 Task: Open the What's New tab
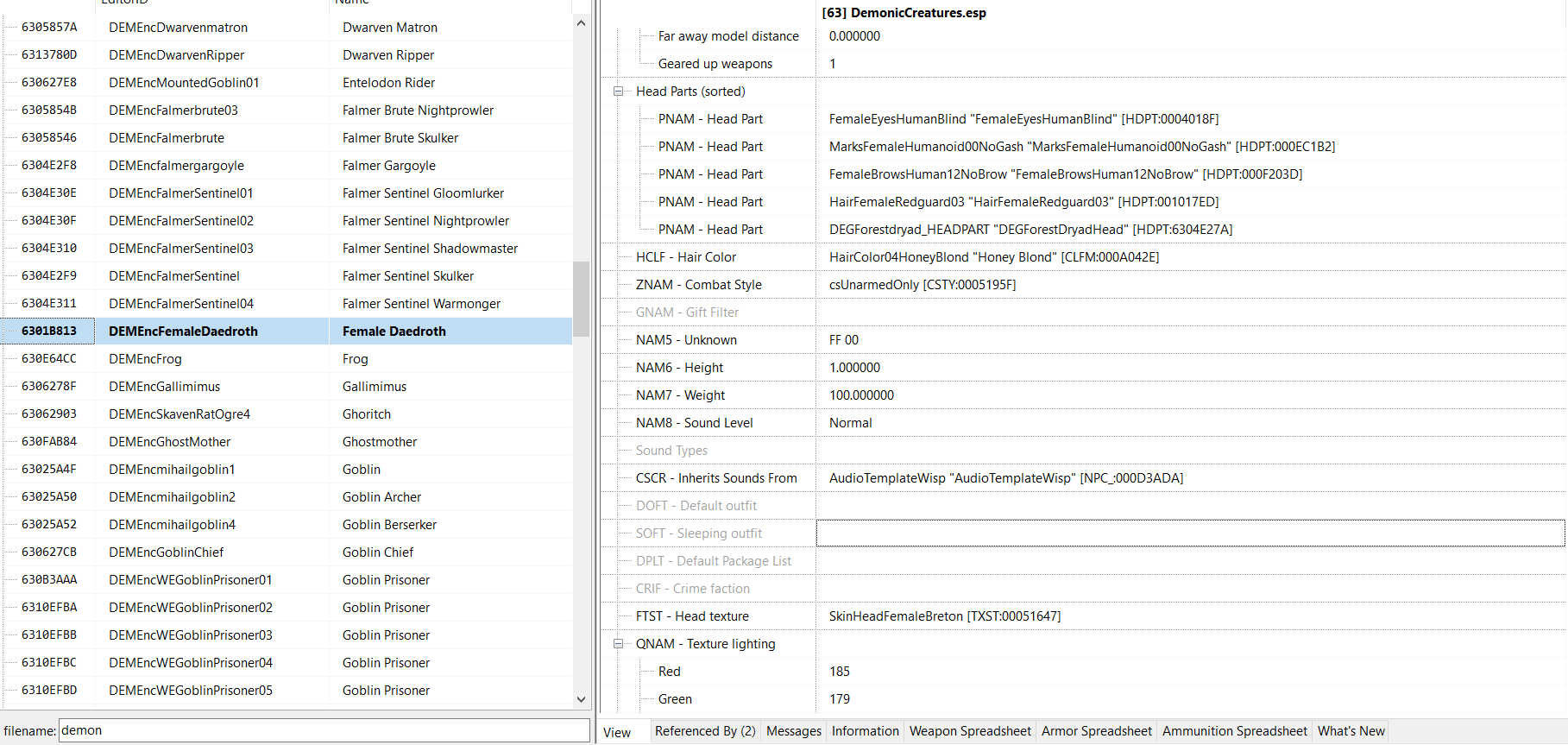(1351, 731)
